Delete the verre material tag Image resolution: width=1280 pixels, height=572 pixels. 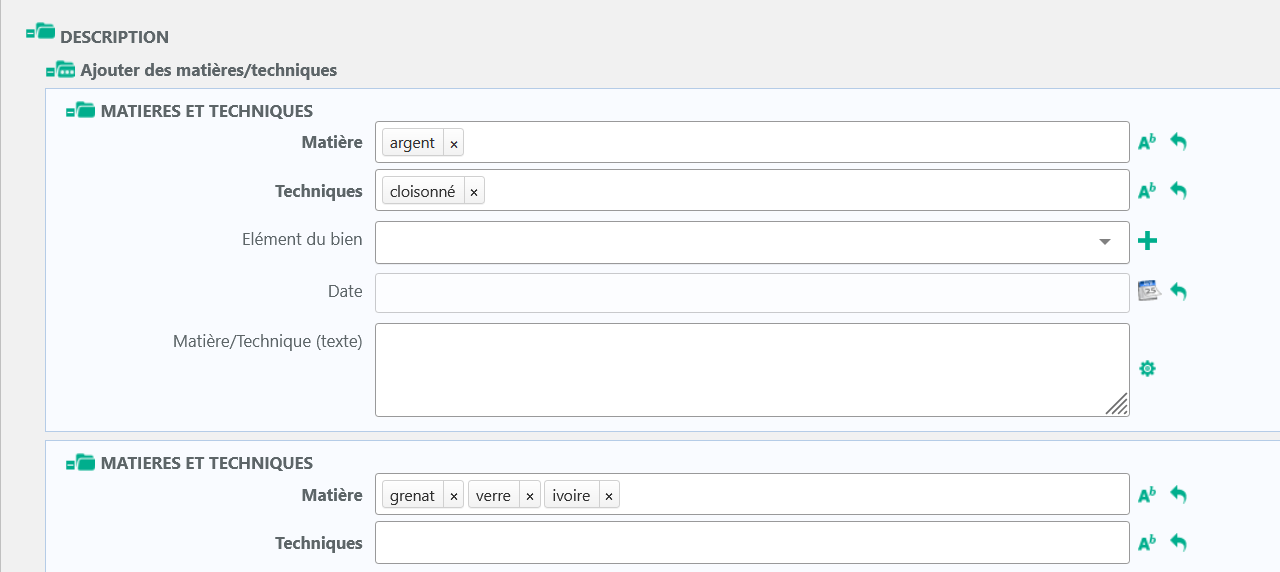tap(530, 496)
